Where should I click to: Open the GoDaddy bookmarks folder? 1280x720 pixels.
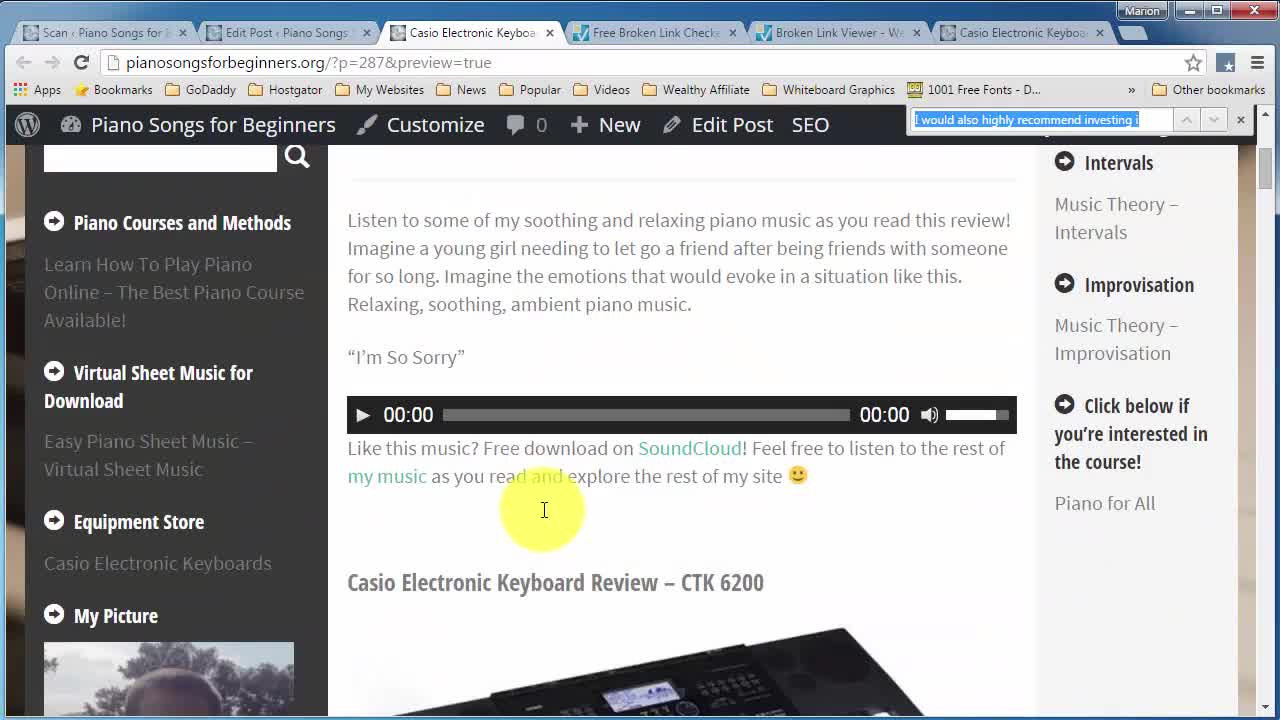(200, 90)
